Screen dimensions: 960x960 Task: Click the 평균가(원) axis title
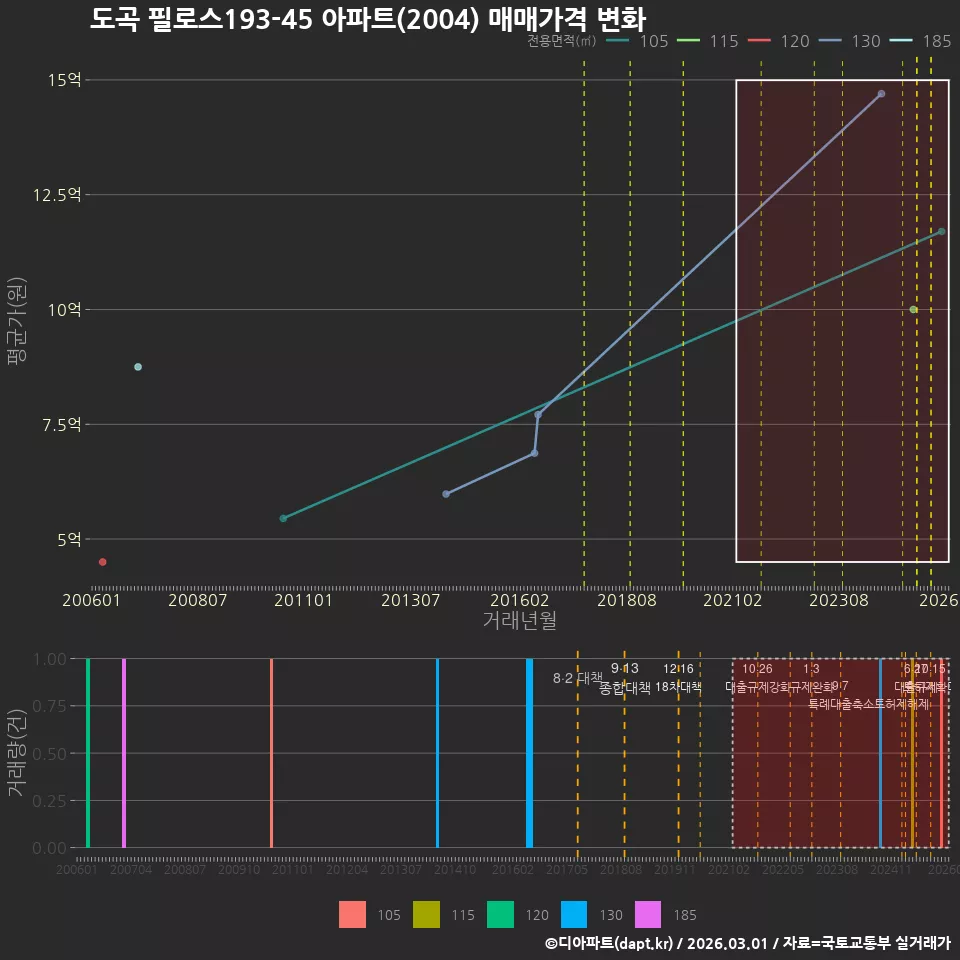(x=17, y=320)
